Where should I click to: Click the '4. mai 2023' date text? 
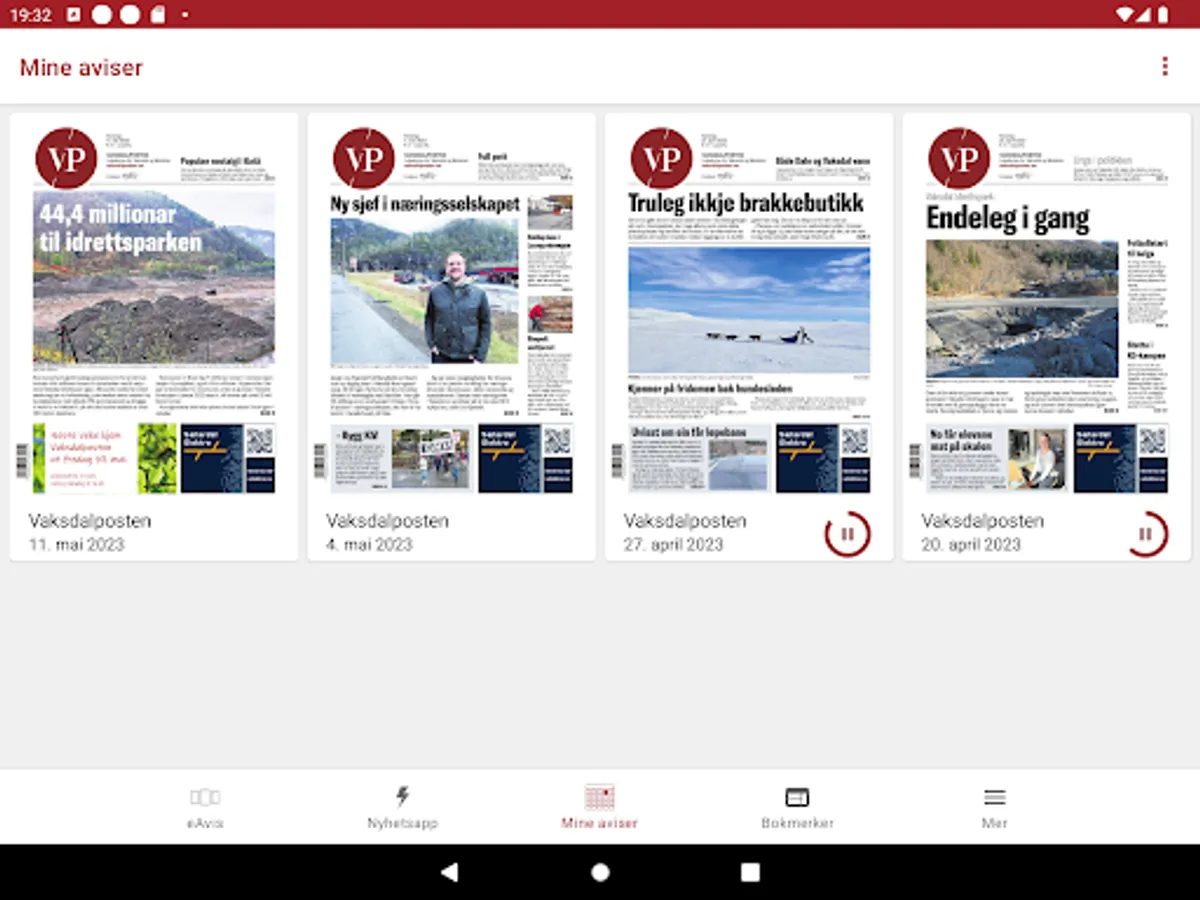[x=369, y=545]
